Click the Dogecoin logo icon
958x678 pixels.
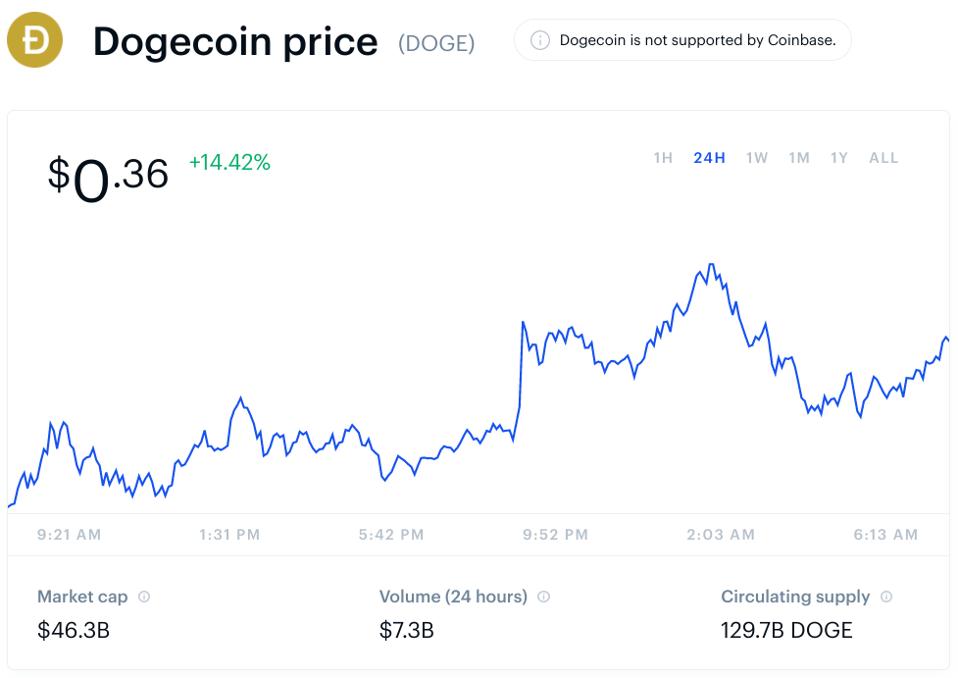coord(35,41)
